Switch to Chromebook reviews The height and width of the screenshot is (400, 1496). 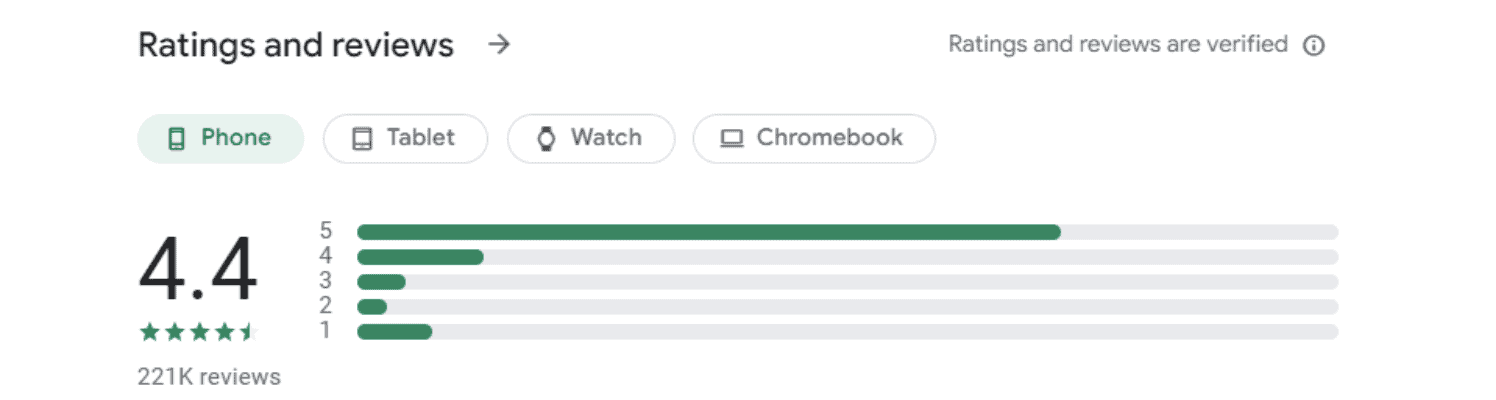point(814,138)
